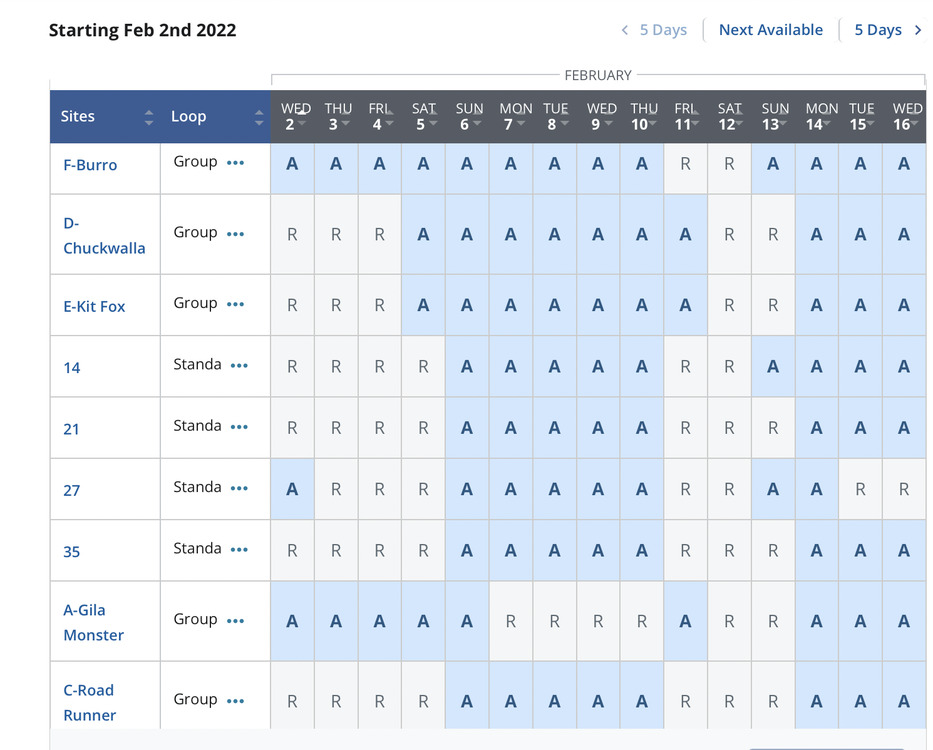Open the F-Burro site link

90,165
